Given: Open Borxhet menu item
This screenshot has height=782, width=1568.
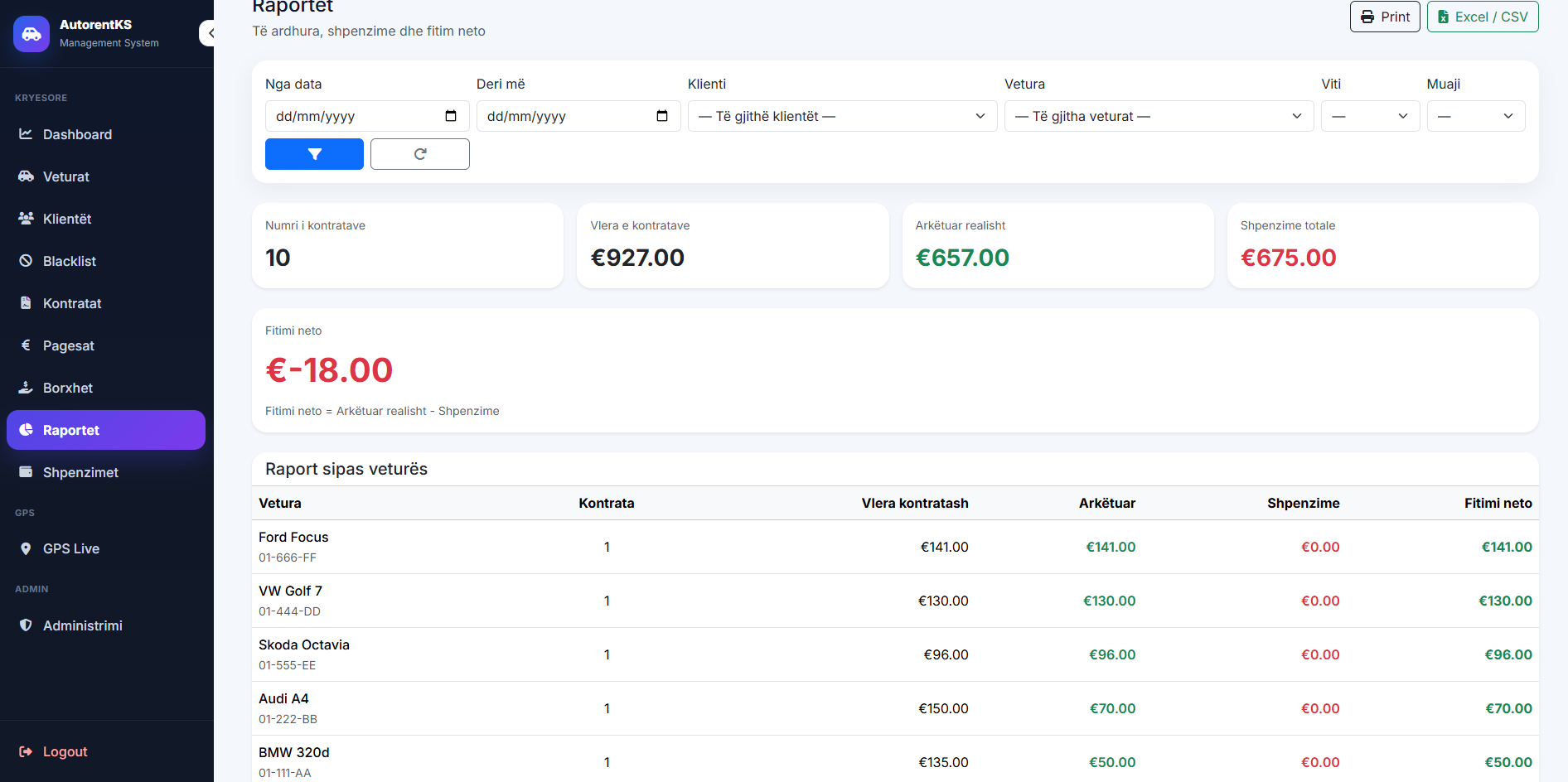Looking at the screenshot, I should [106, 388].
